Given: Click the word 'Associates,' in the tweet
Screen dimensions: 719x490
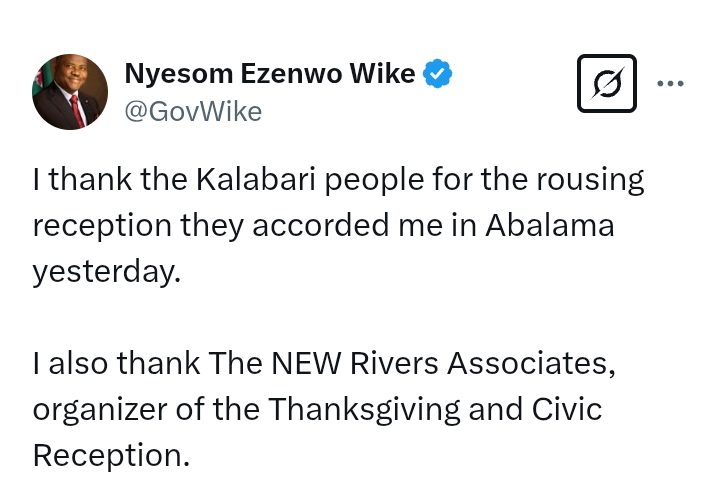Looking at the screenshot, I should click(529, 364).
